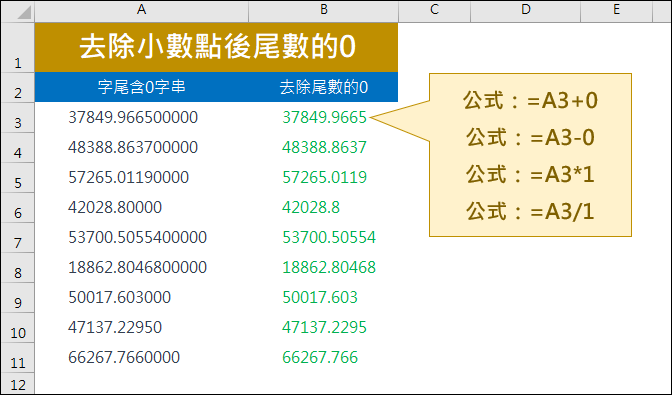672x395 pixels.
Task: Select cell with 66267.7660000
Action: 141,357
